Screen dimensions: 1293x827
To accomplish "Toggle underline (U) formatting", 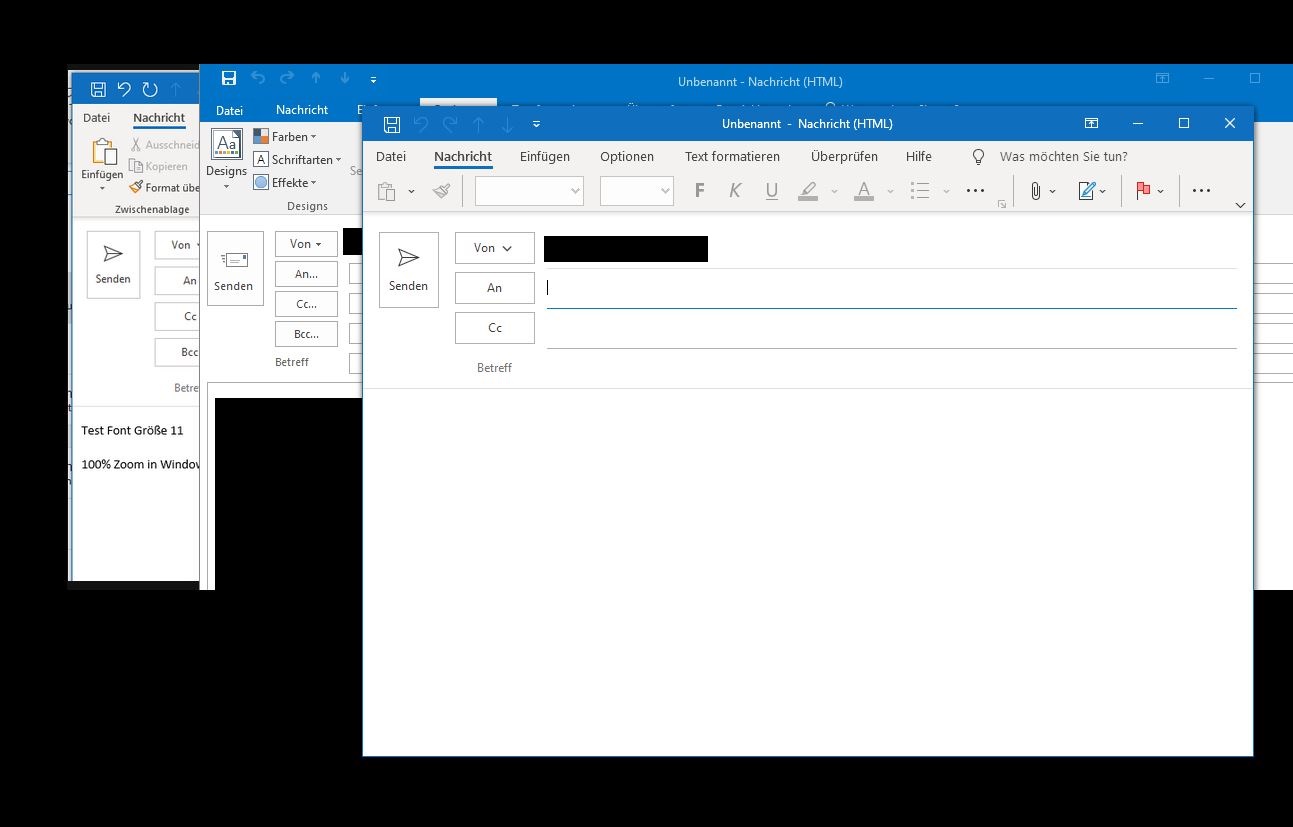I will 771,191.
